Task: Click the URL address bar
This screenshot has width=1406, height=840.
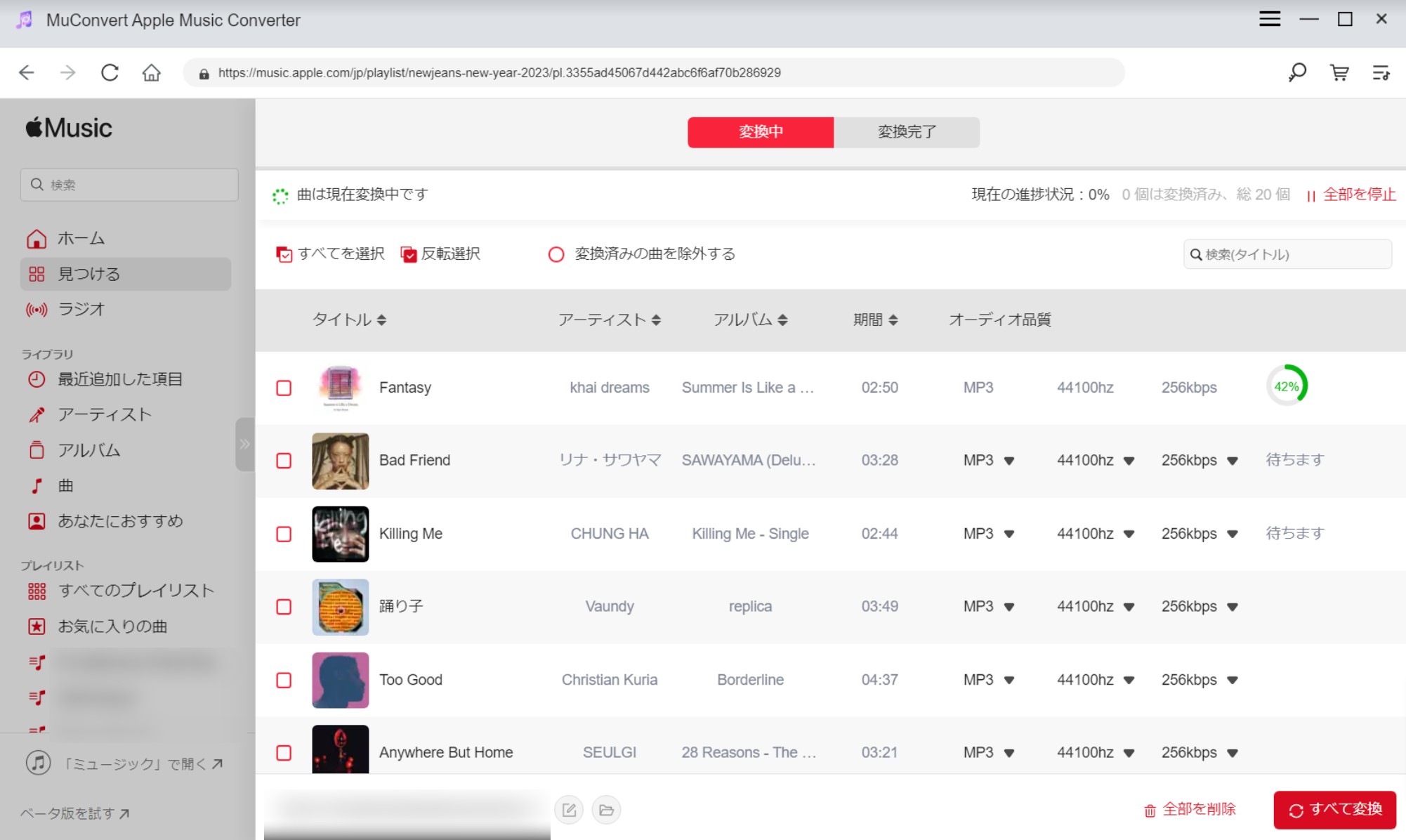Action: [x=653, y=72]
